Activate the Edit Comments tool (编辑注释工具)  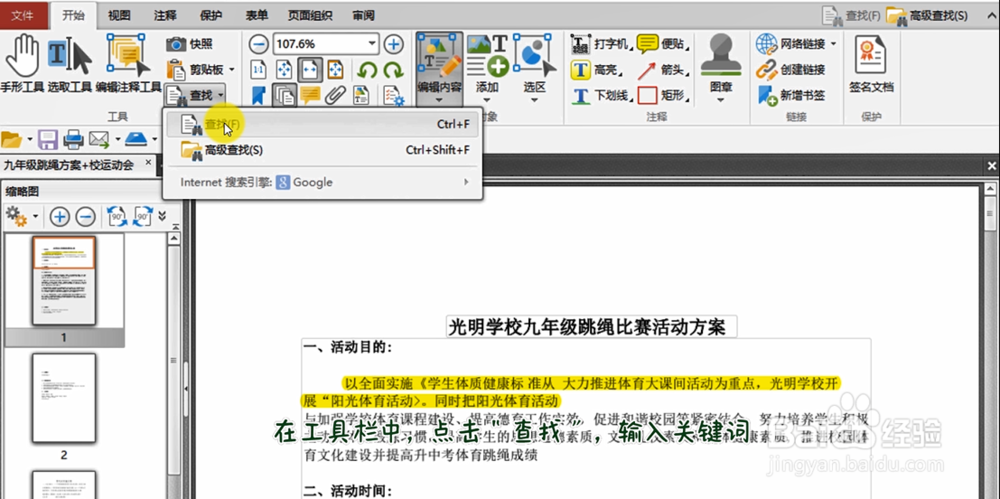click(128, 64)
